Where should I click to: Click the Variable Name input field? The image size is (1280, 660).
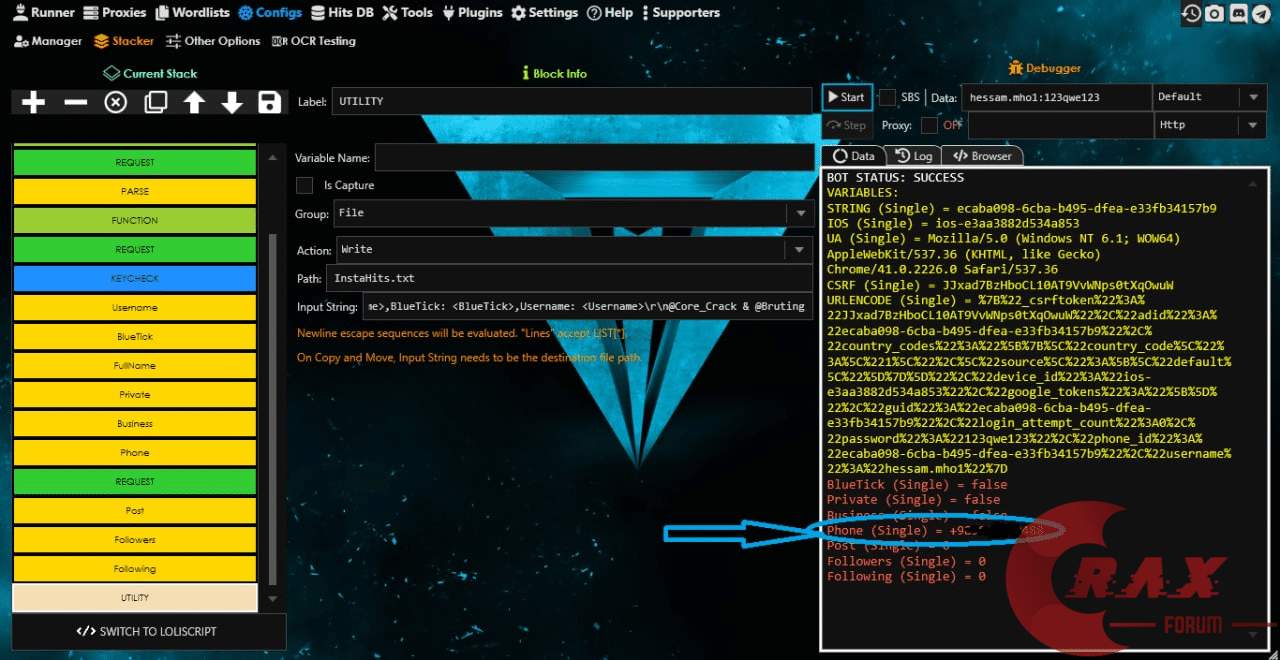[594, 157]
